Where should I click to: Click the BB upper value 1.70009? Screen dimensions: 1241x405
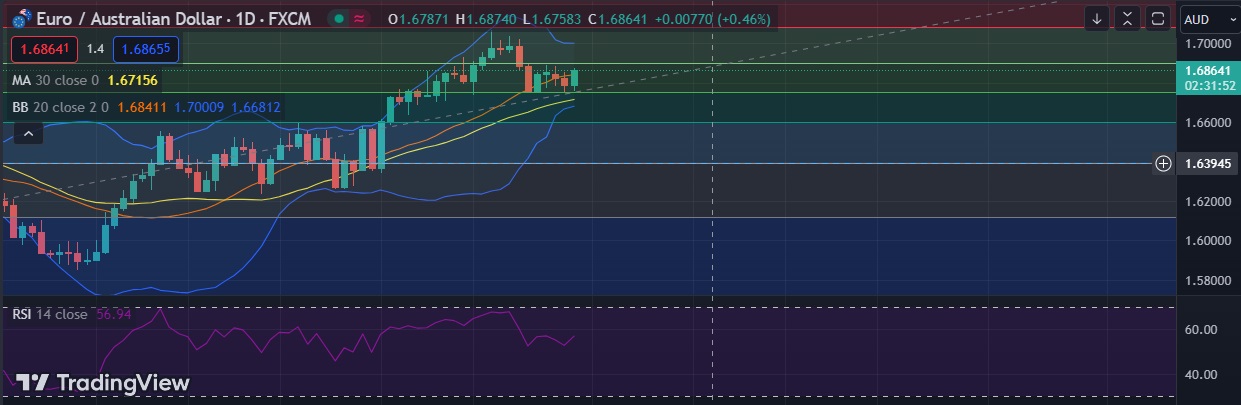tap(199, 106)
